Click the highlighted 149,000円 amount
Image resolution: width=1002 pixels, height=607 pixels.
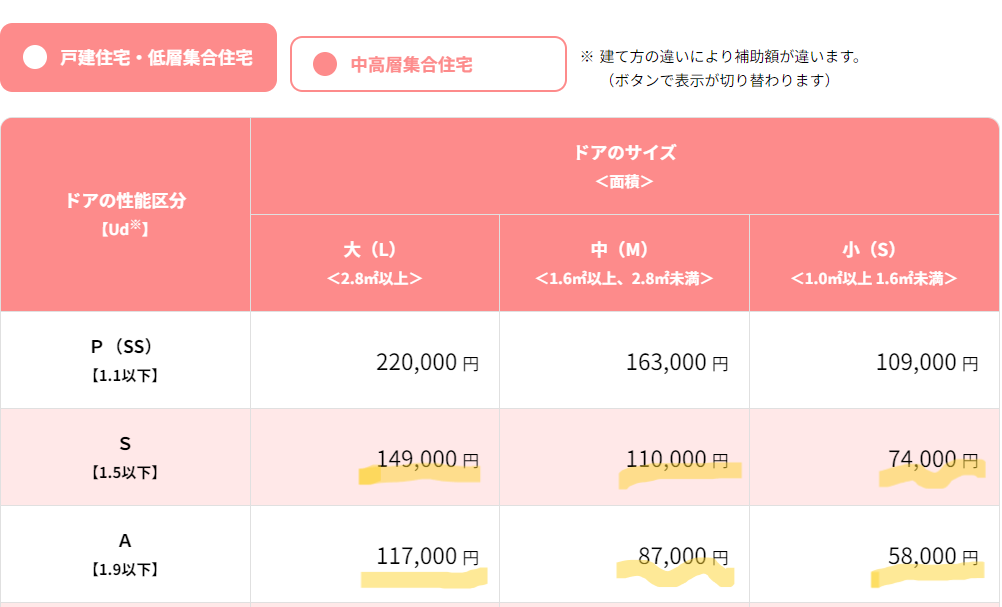click(x=427, y=459)
